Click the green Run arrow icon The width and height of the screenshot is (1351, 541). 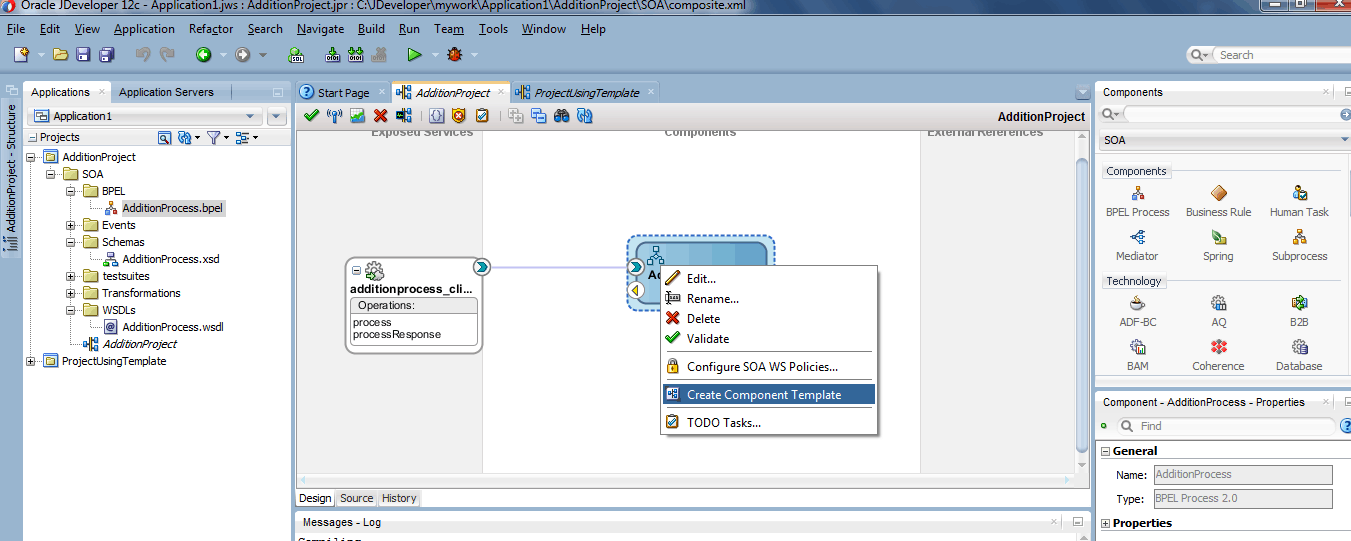[x=414, y=55]
